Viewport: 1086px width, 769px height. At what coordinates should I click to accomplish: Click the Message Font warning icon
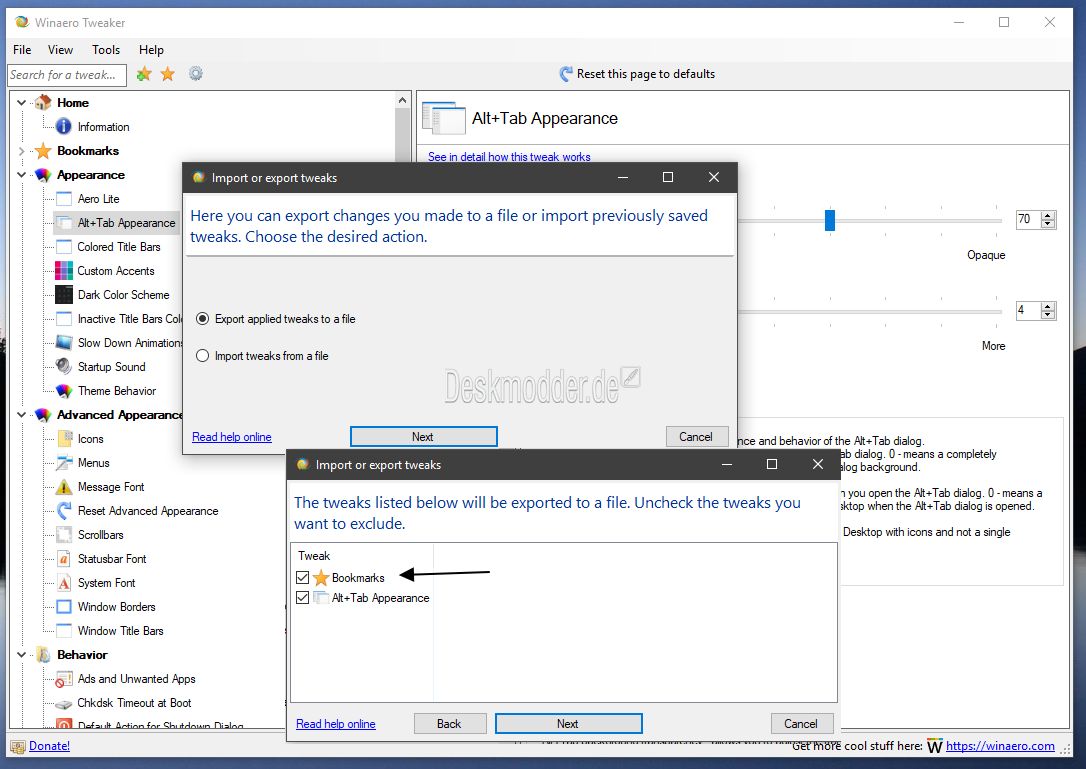coord(64,487)
